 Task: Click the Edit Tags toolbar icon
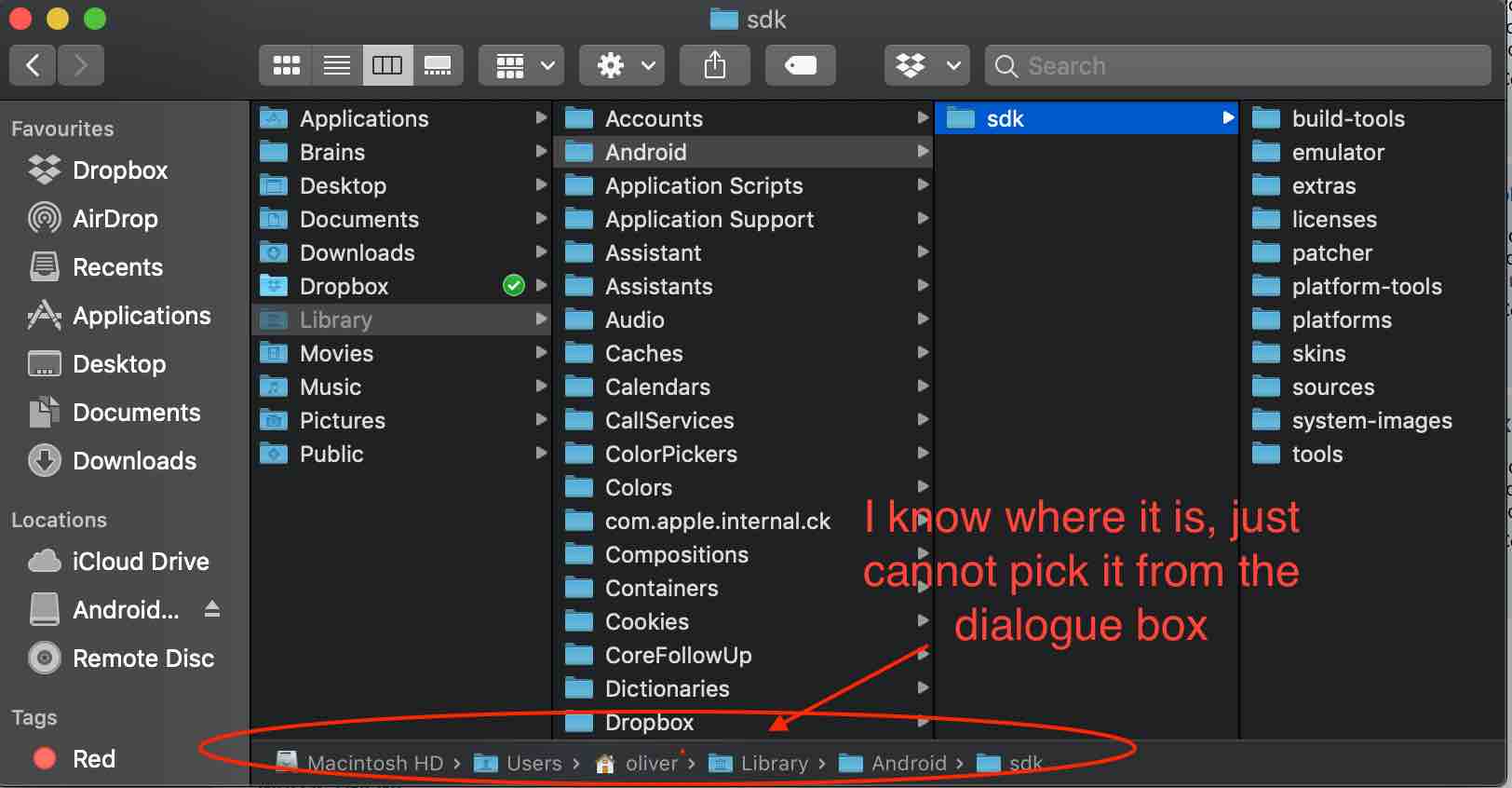[x=800, y=66]
